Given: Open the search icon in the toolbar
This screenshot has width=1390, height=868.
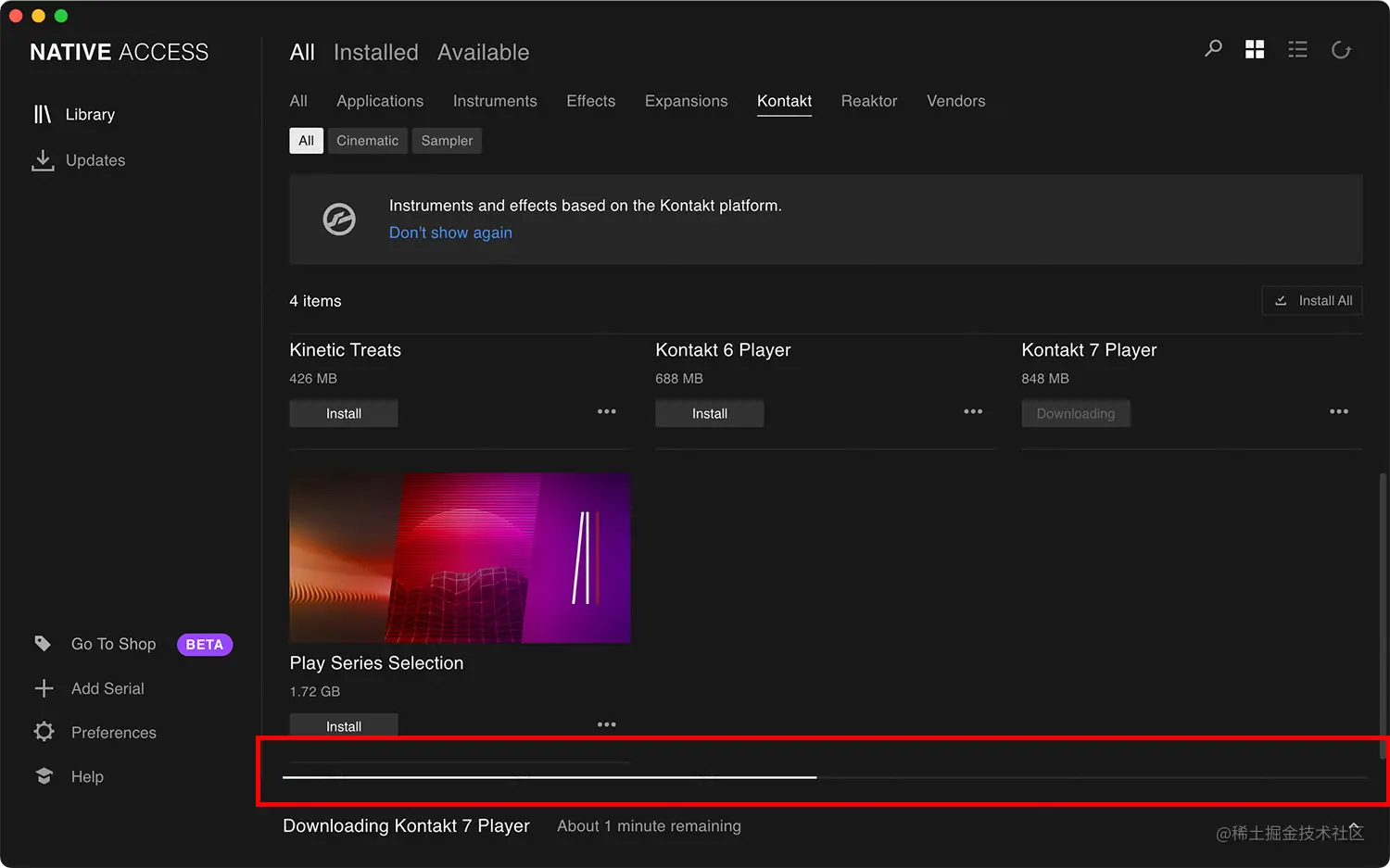Looking at the screenshot, I should tap(1212, 50).
